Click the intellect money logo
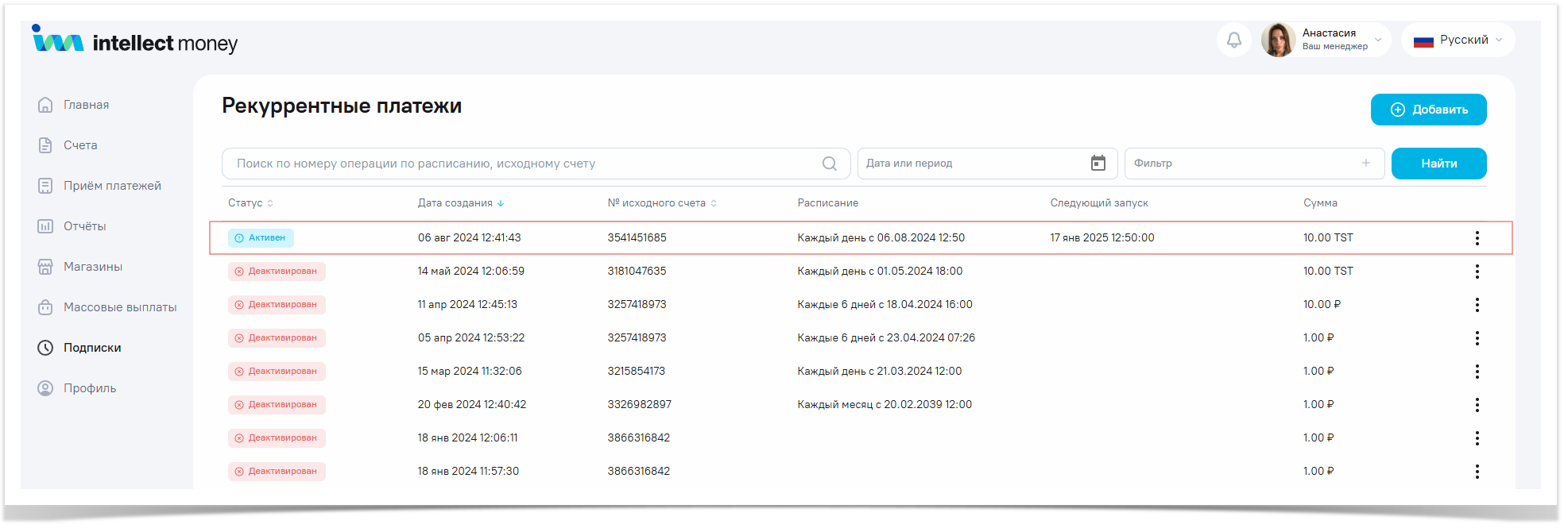 135,40
